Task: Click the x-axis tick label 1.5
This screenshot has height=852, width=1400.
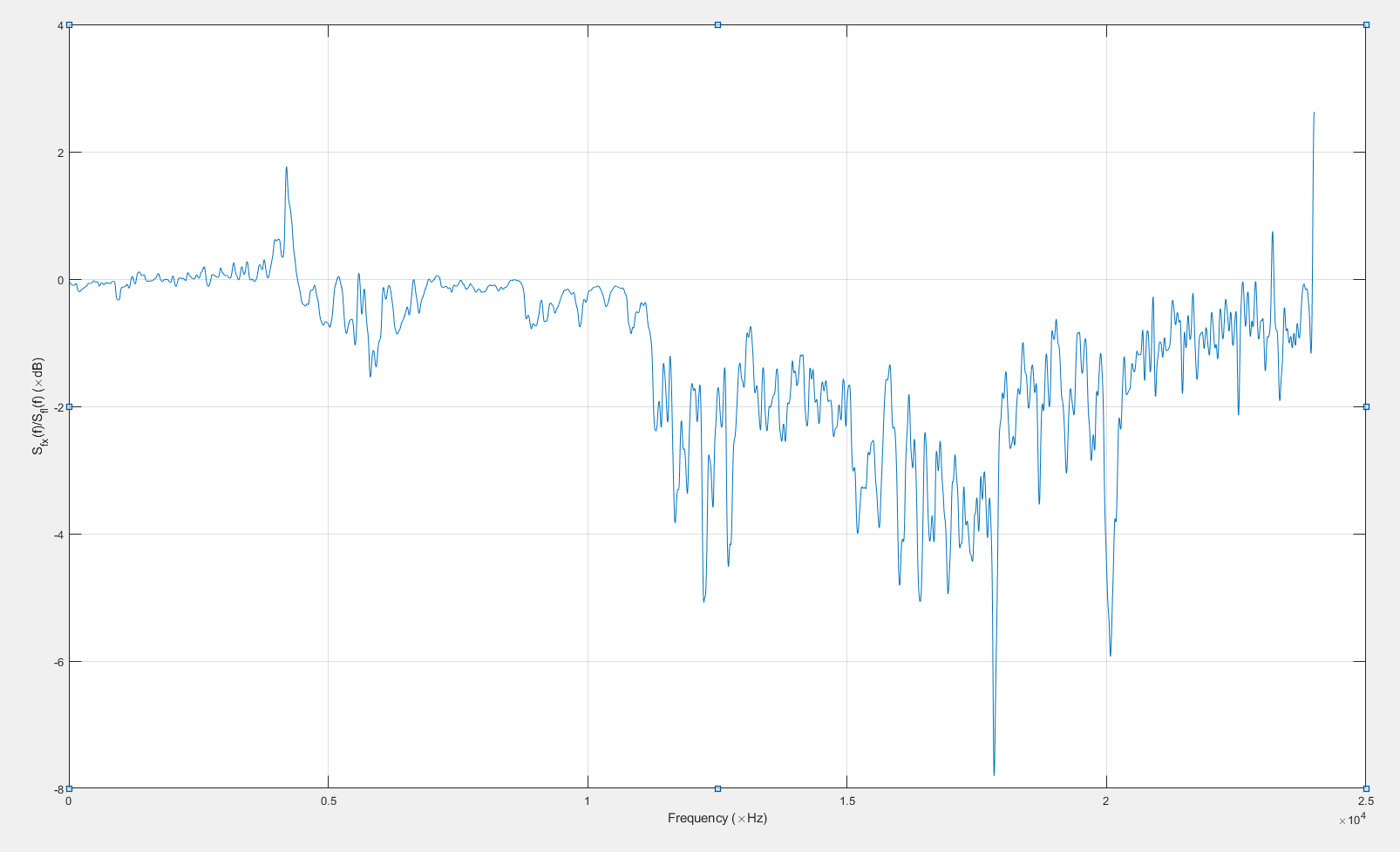Action: (846, 801)
